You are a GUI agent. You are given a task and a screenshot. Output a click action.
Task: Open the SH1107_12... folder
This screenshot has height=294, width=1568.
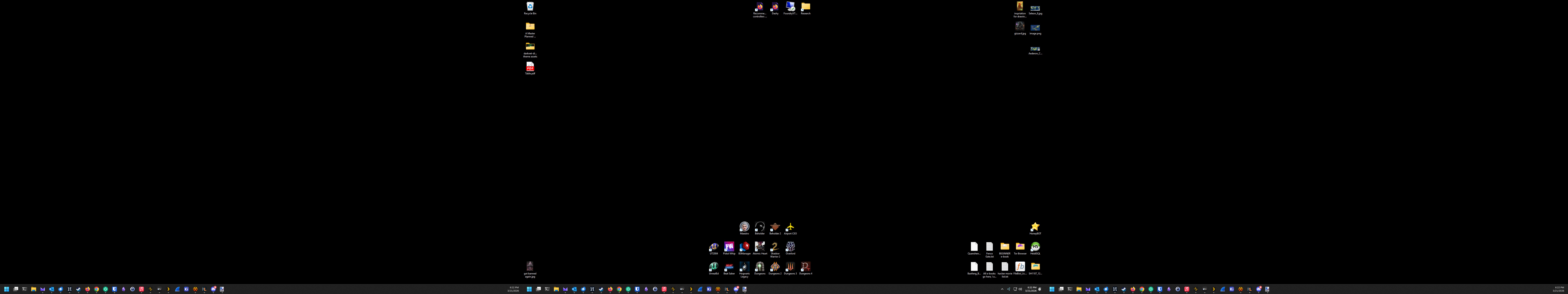coord(1035,268)
